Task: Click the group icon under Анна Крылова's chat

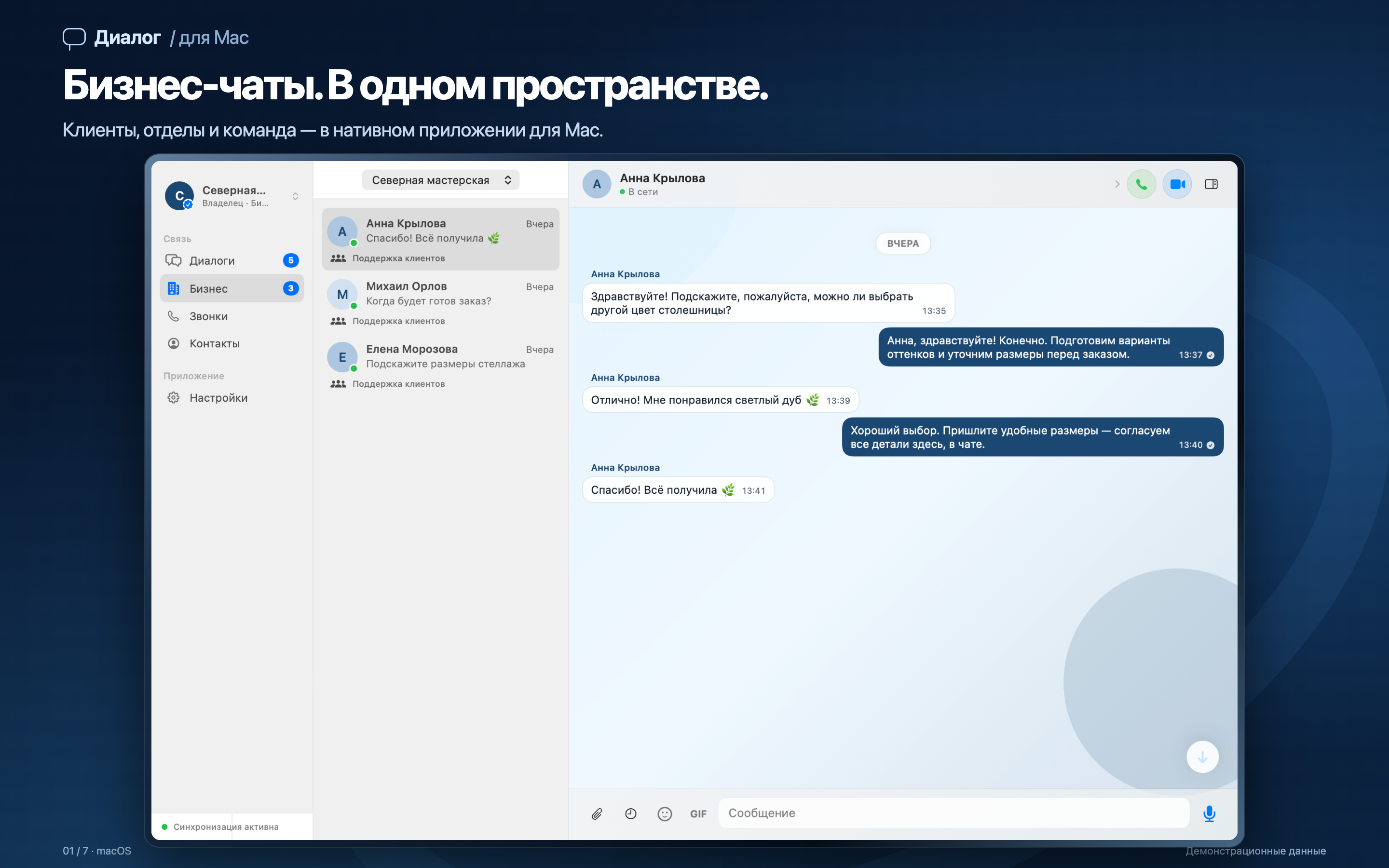Action: point(338,258)
